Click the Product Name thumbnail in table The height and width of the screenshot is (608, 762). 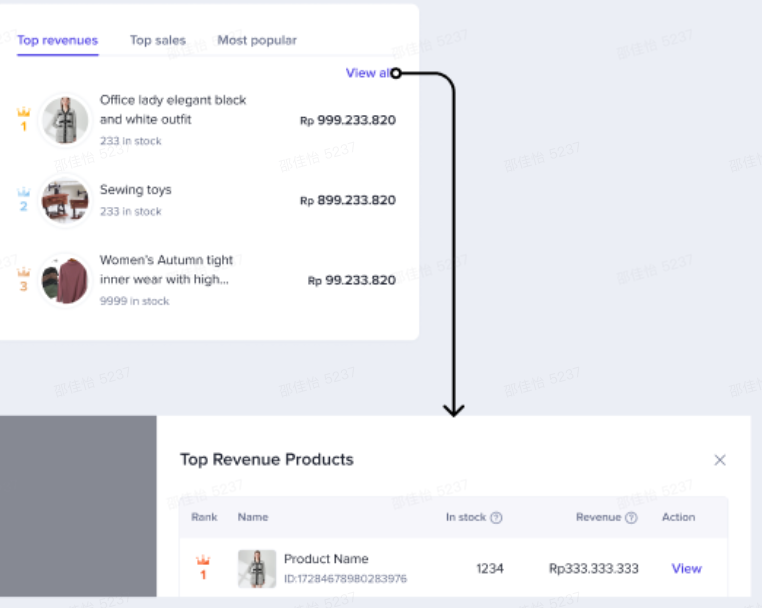257,568
